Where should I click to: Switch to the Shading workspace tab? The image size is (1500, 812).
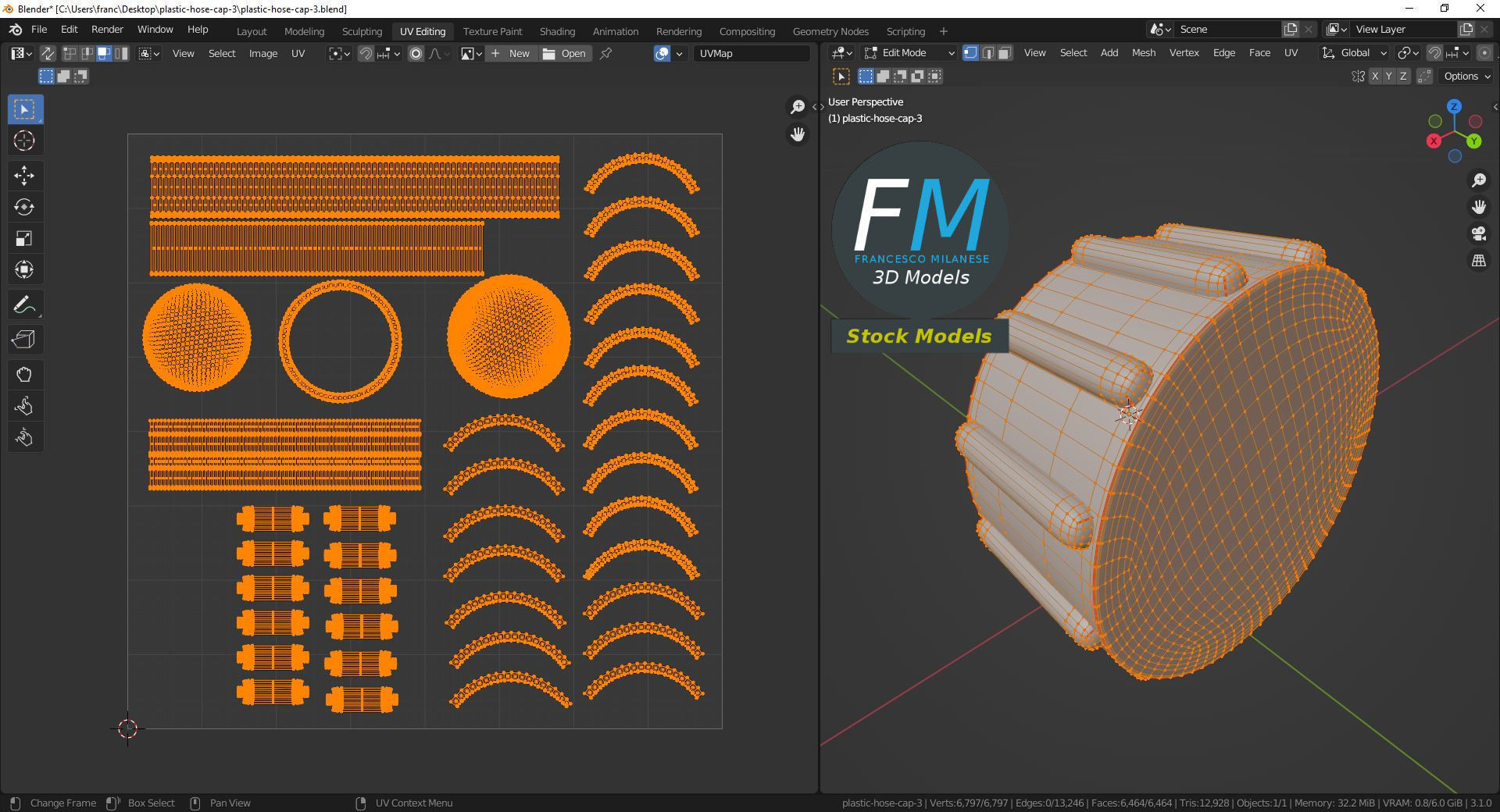click(557, 31)
